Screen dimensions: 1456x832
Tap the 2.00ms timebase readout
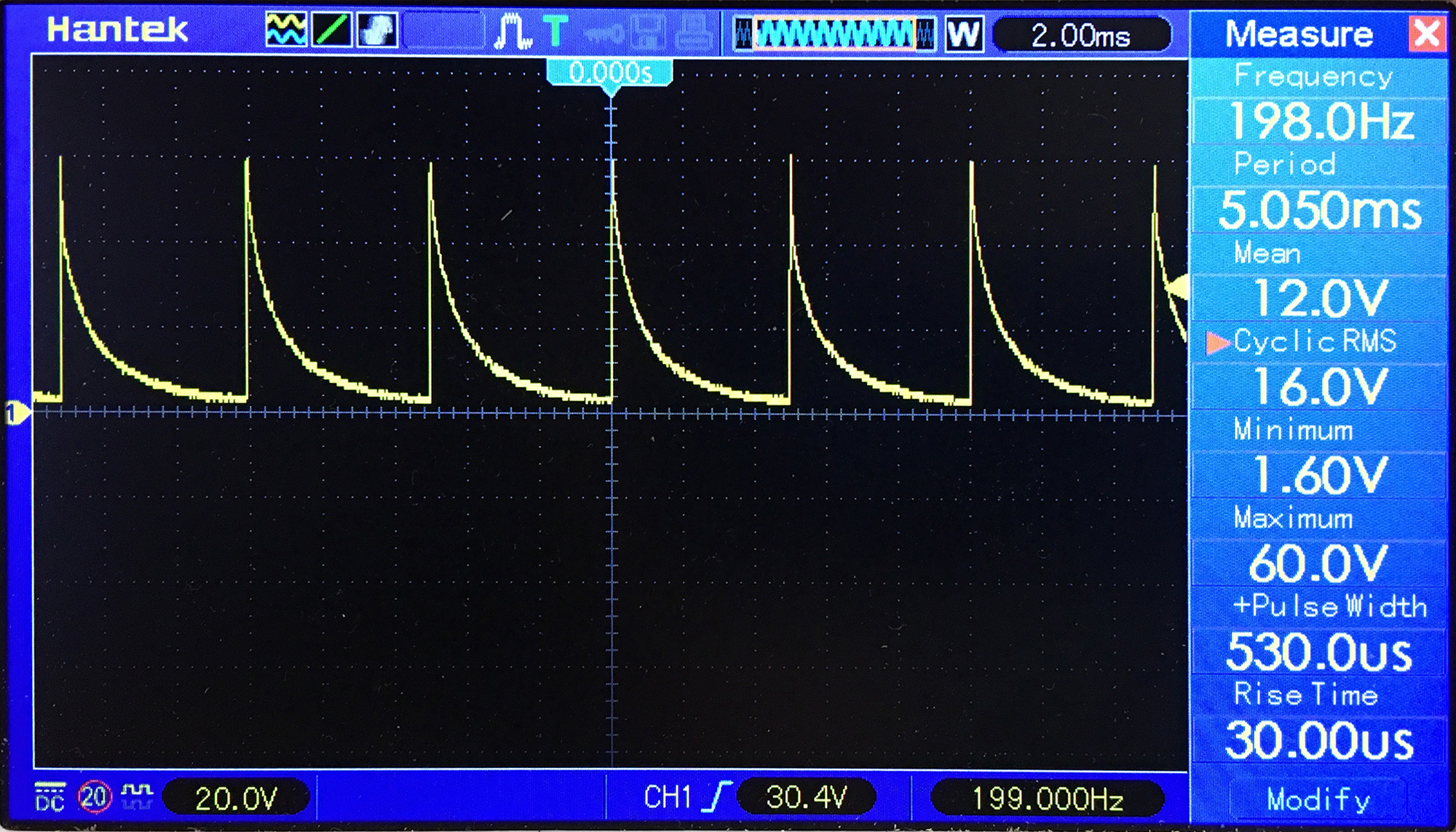pyautogui.click(x=1081, y=34)
